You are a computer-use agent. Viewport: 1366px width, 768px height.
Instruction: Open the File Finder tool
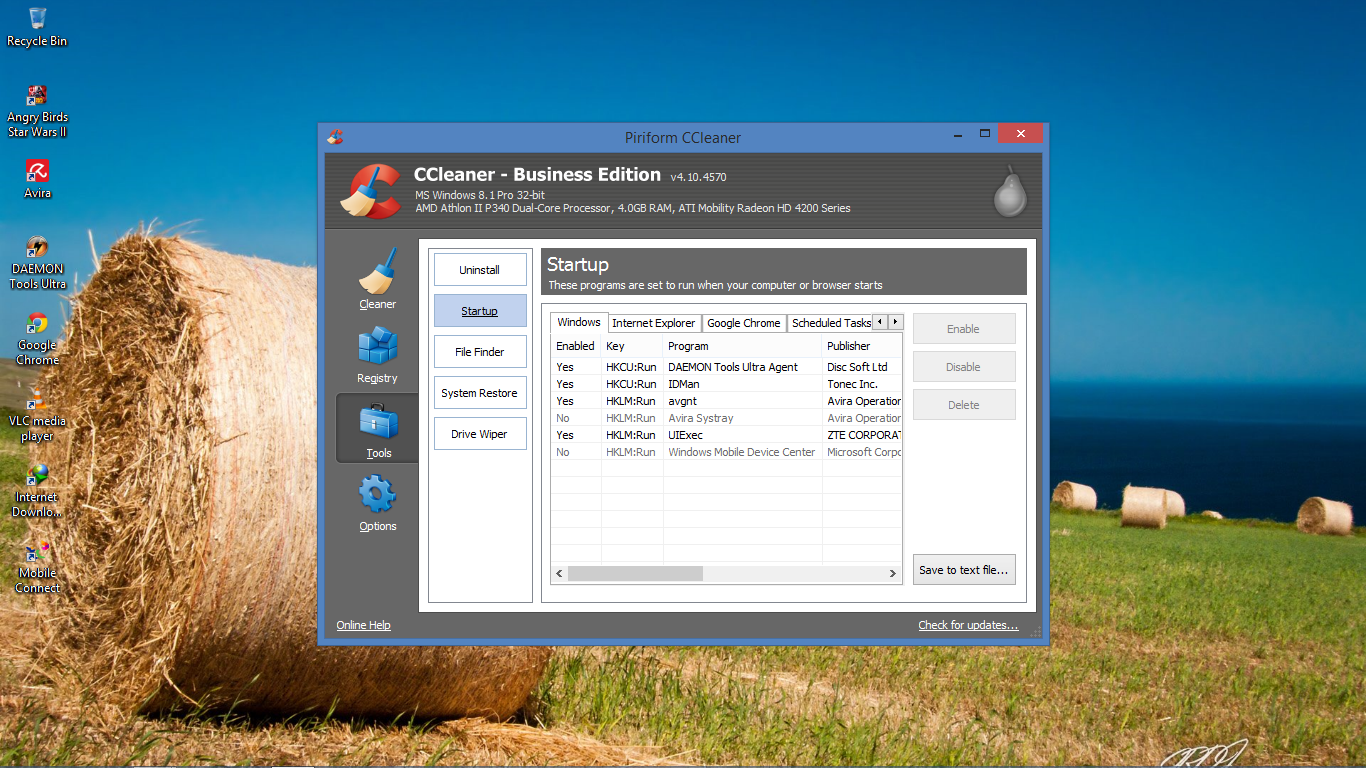coord(480,352)
